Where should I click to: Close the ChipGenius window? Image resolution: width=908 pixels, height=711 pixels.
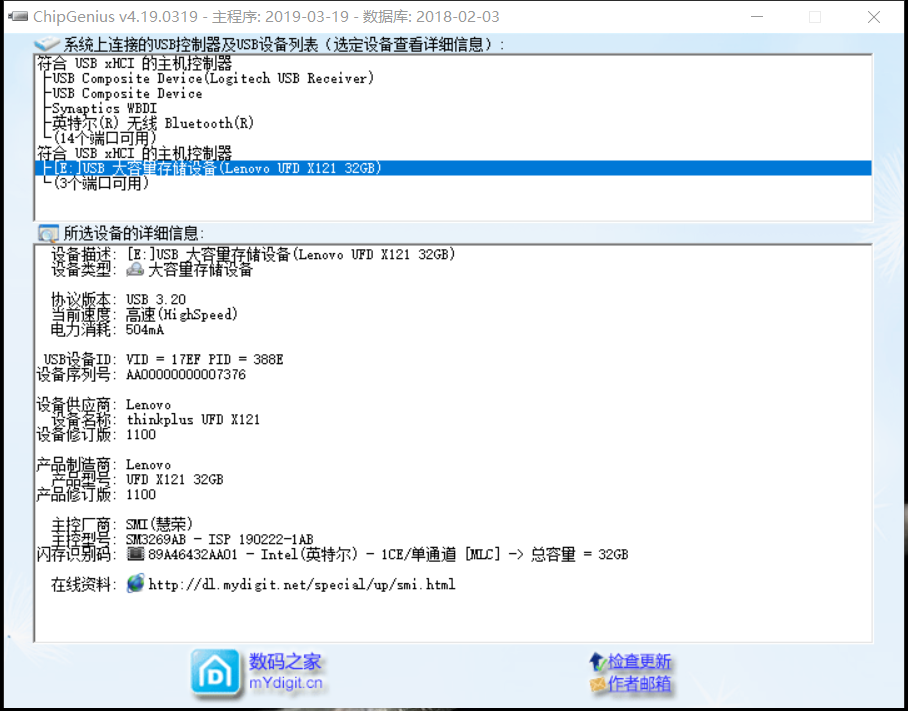point(874,17)
